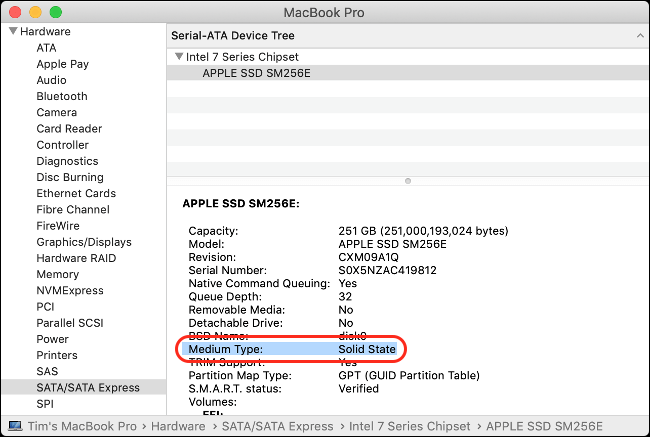Show Ethernet Cards information

click(x=76, y=193)
